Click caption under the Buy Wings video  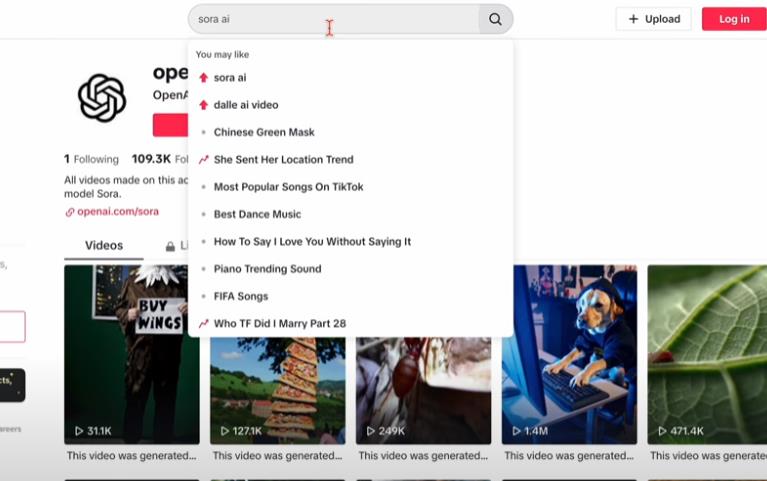(x=132, y=456)
